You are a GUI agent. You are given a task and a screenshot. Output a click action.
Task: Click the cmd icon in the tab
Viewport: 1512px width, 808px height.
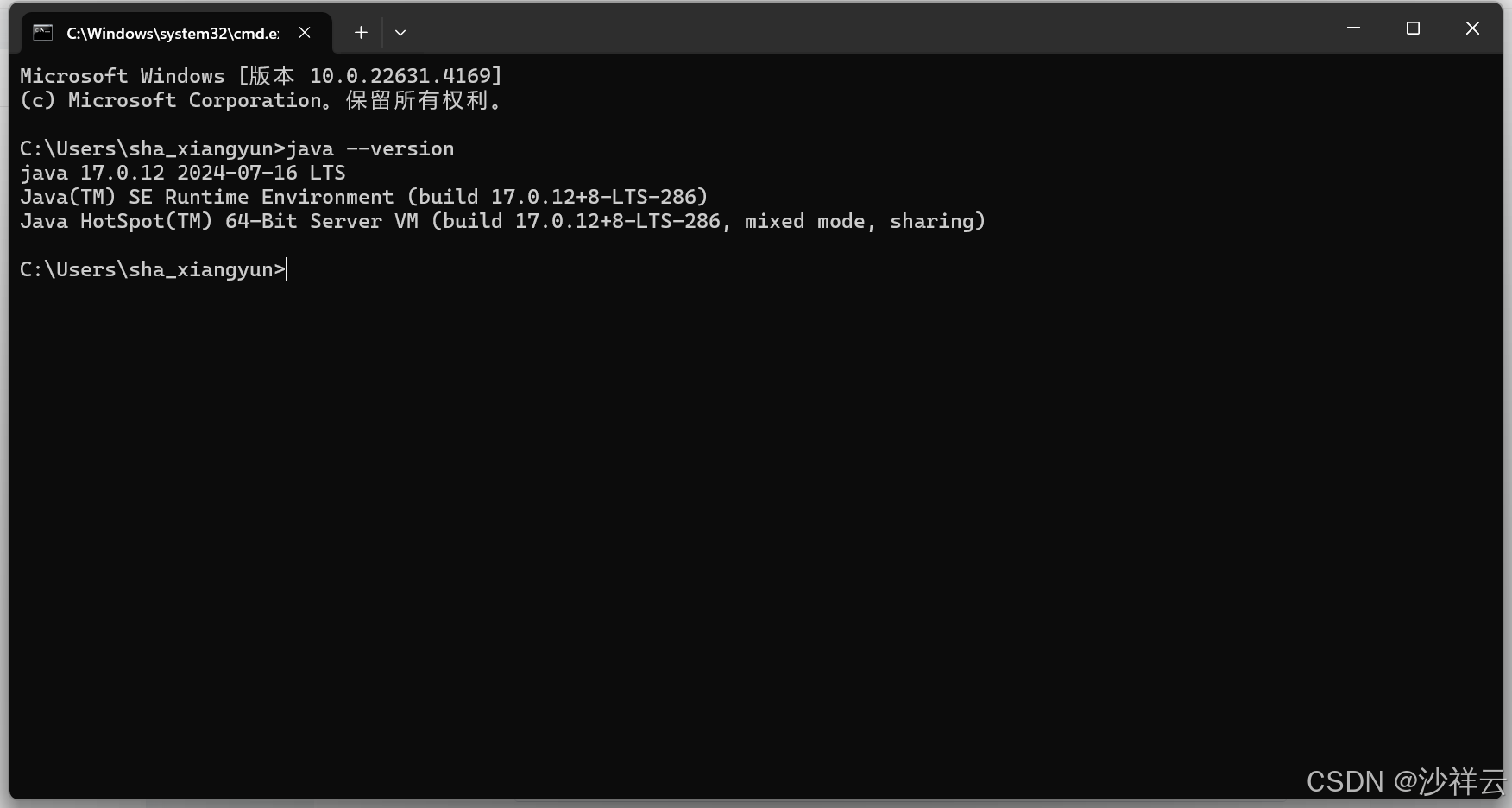click(43, 33)
